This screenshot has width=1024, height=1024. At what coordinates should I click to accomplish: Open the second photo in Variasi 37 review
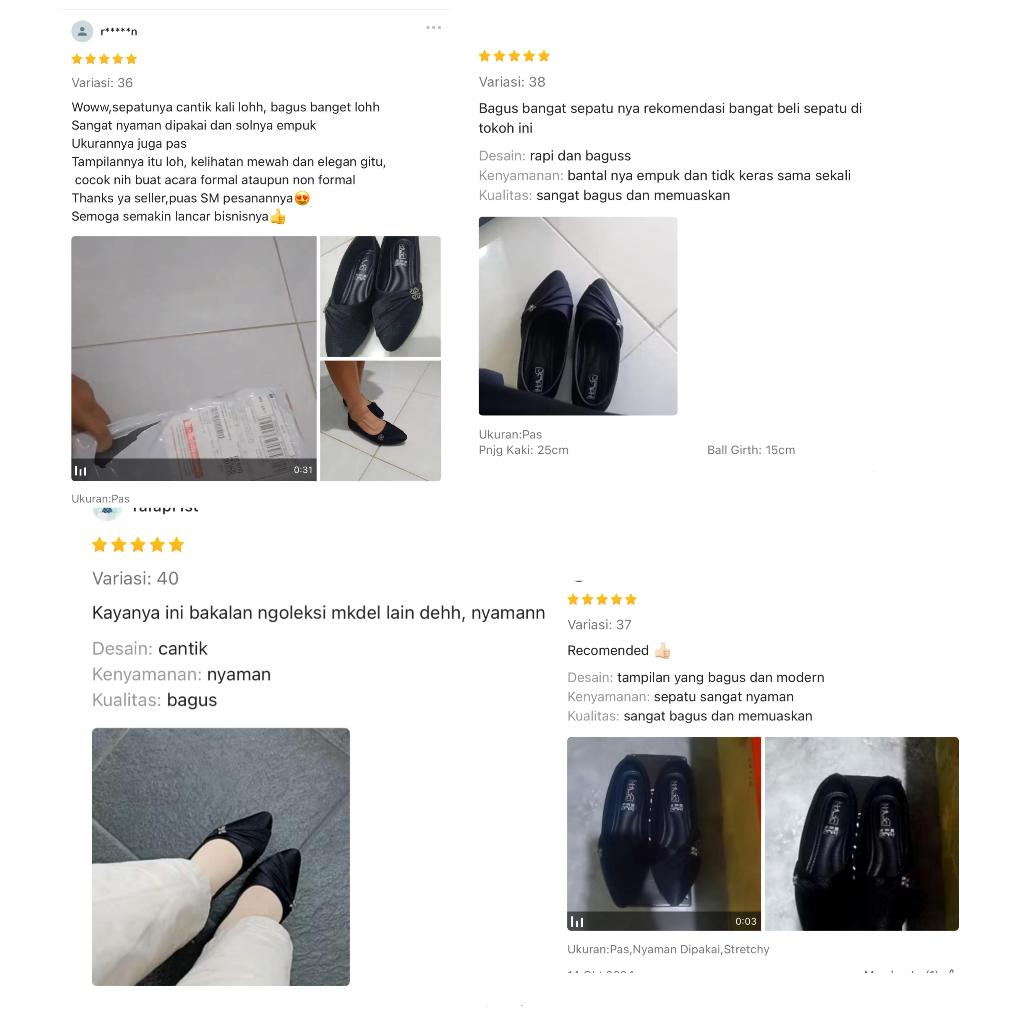862,834
